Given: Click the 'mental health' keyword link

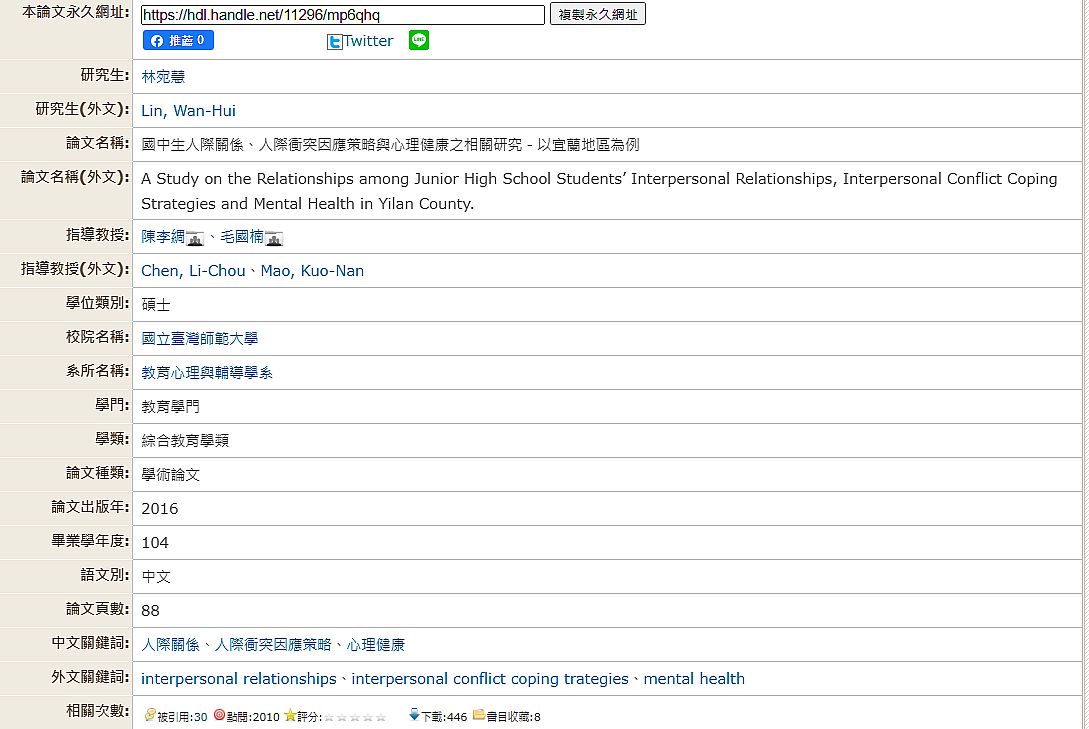Looking at the screenshot, I should (x=694, y=679).
